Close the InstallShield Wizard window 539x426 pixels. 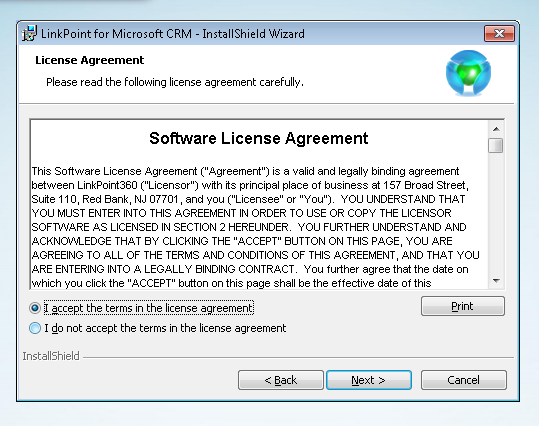[499, 34]
